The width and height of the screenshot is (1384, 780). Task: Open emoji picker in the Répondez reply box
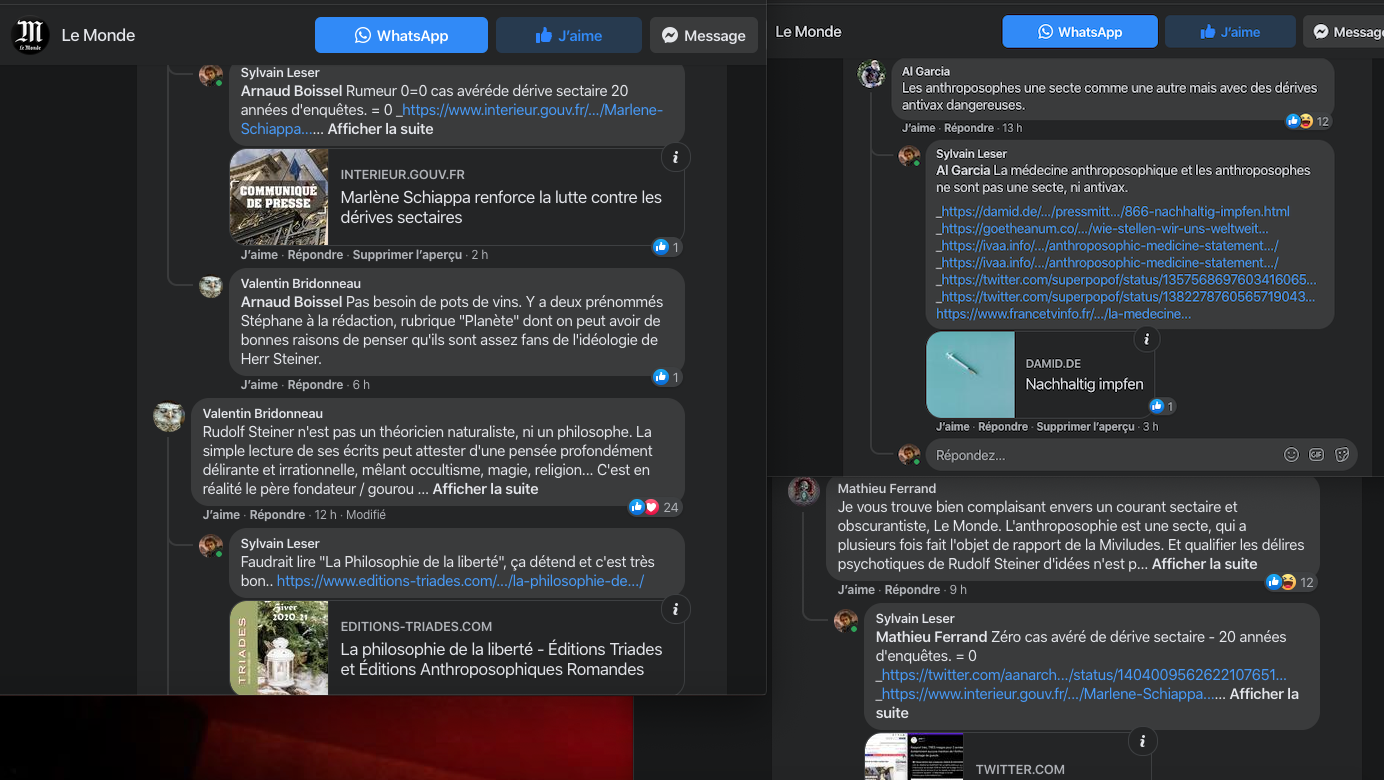point(1291,455)
